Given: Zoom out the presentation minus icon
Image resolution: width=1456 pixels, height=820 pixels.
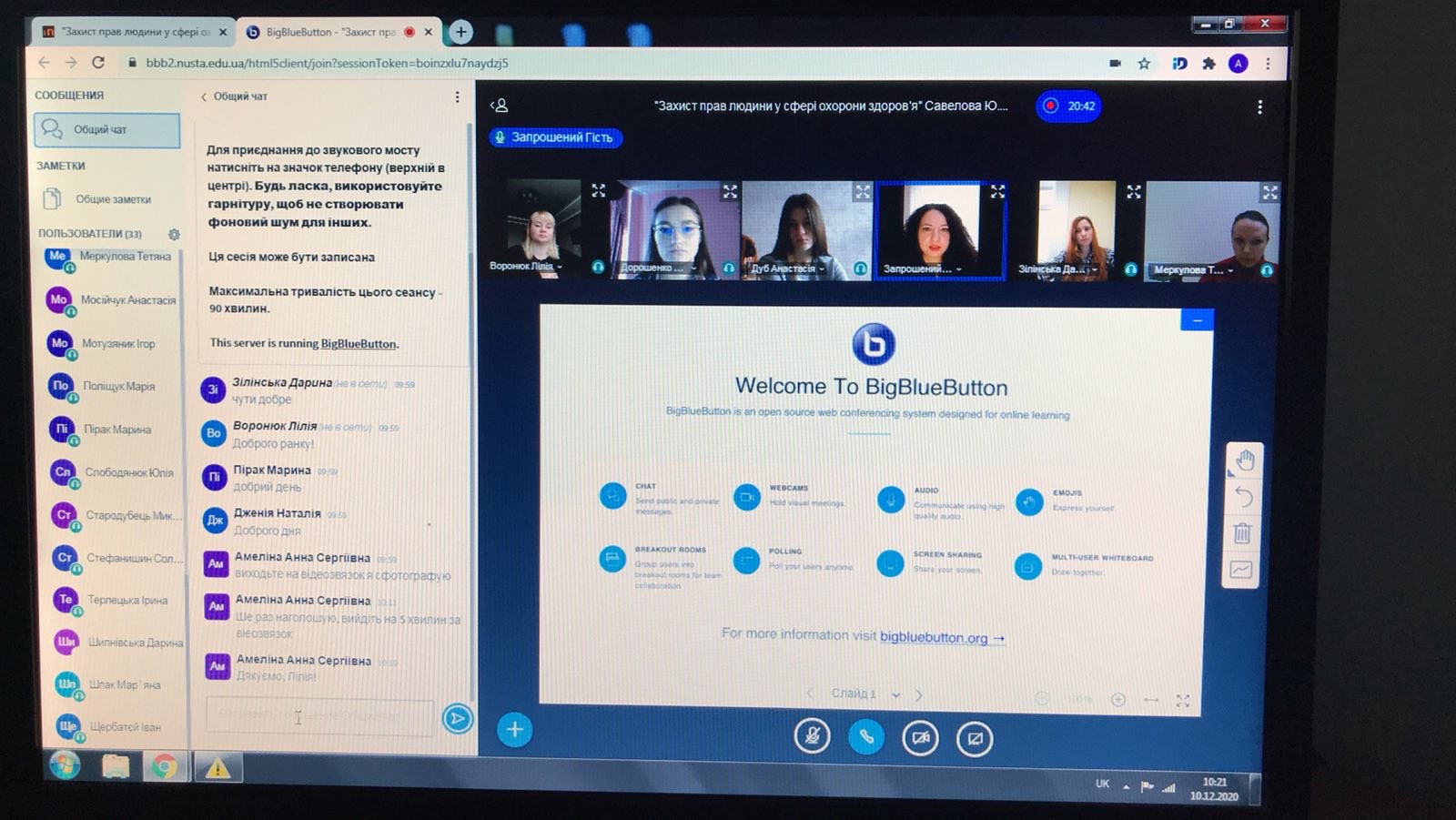Looking at the screenshot, I should (x=1042, y=698).
